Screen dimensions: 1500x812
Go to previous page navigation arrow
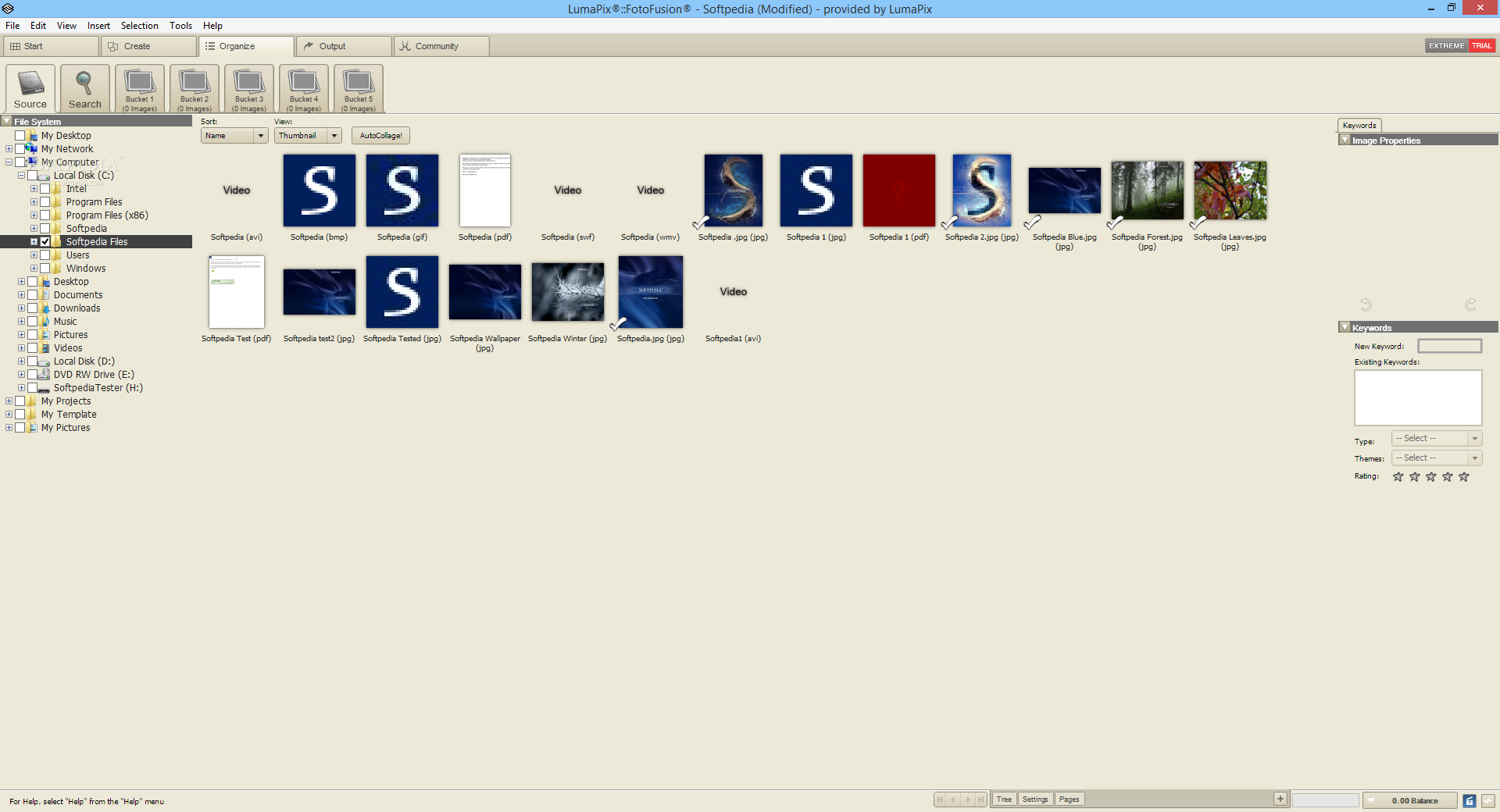(953, 800)
